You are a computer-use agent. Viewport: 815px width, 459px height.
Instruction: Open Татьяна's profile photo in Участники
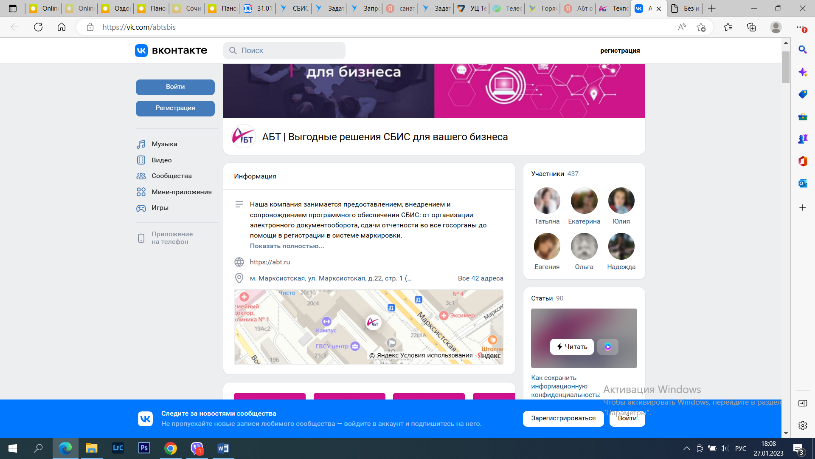click(x=548, y=201)
